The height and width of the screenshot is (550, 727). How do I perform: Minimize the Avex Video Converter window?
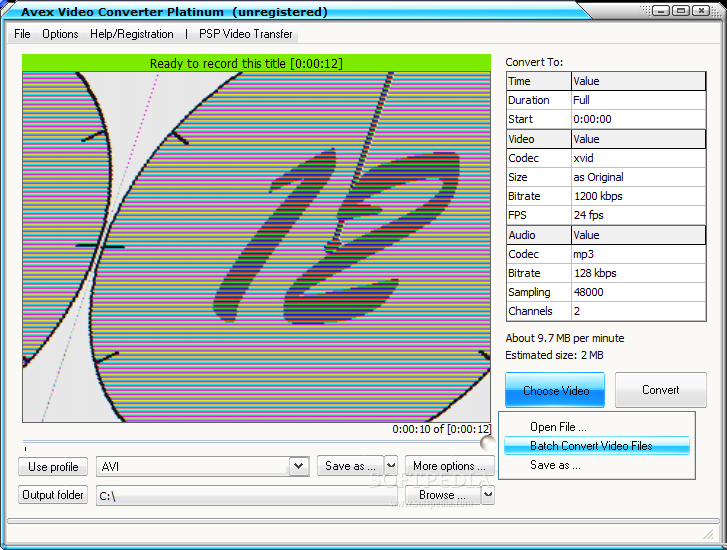click(x=660, y=11)
